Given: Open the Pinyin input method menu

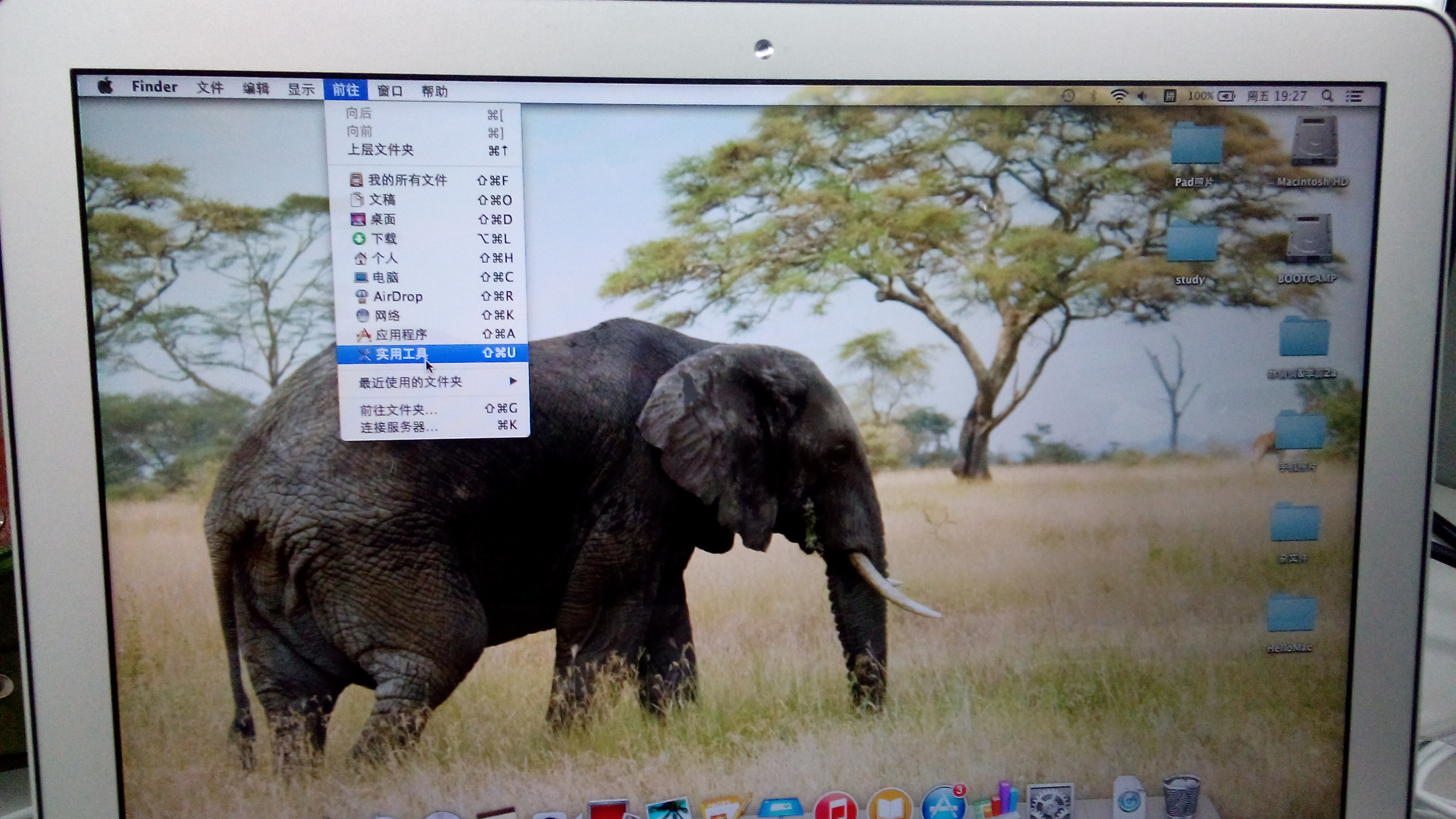Looking at the screenshot, I should click(x=1169, y=96).
